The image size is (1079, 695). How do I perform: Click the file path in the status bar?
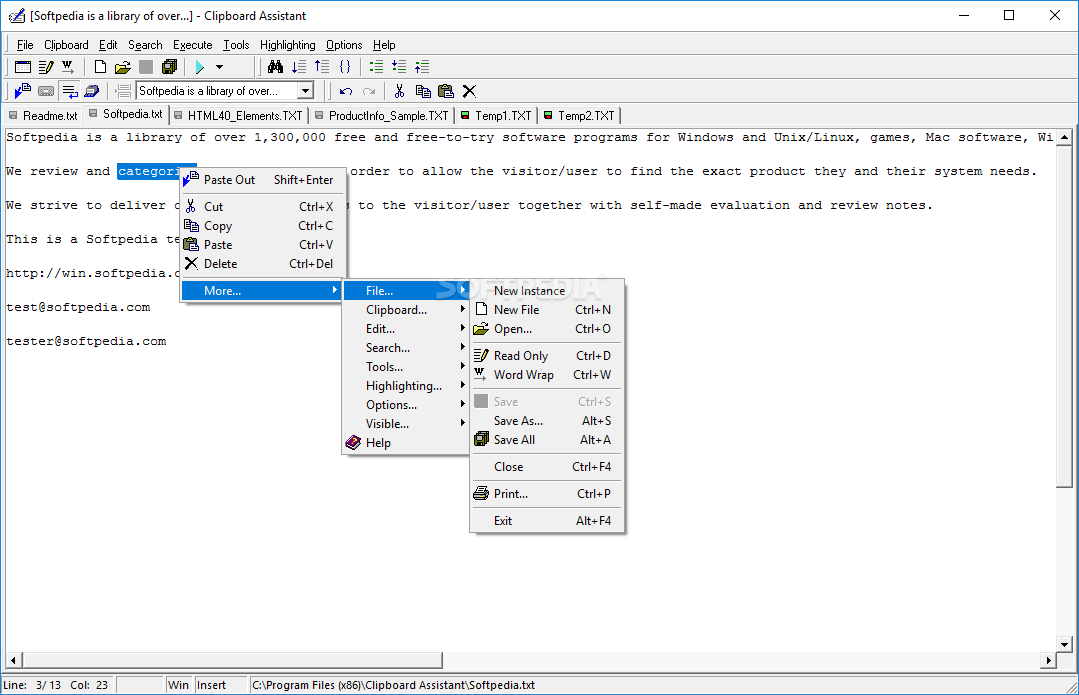point(393,685)
